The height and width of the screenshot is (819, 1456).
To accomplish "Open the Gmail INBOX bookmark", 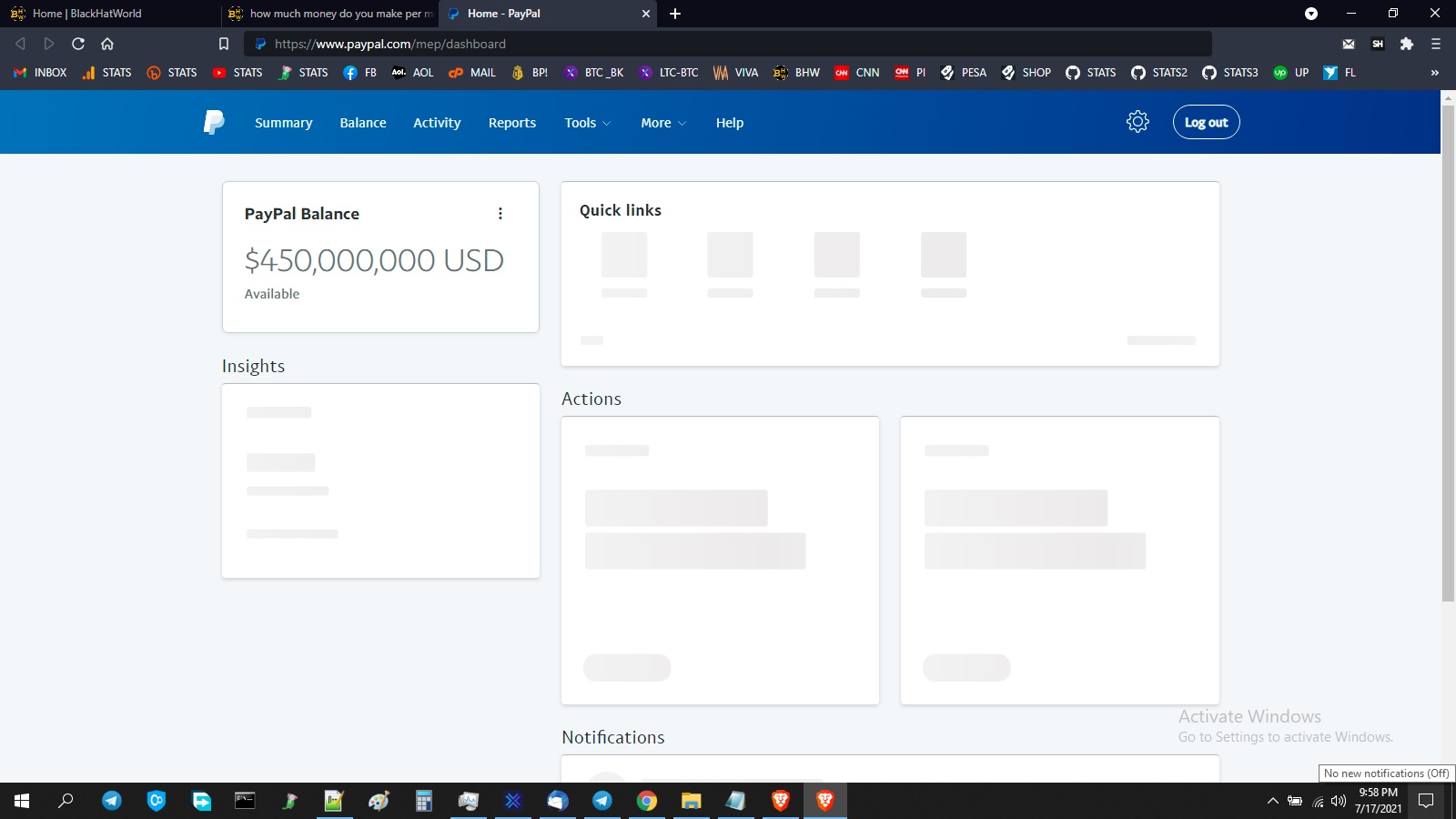I will (x=40, y=73).
